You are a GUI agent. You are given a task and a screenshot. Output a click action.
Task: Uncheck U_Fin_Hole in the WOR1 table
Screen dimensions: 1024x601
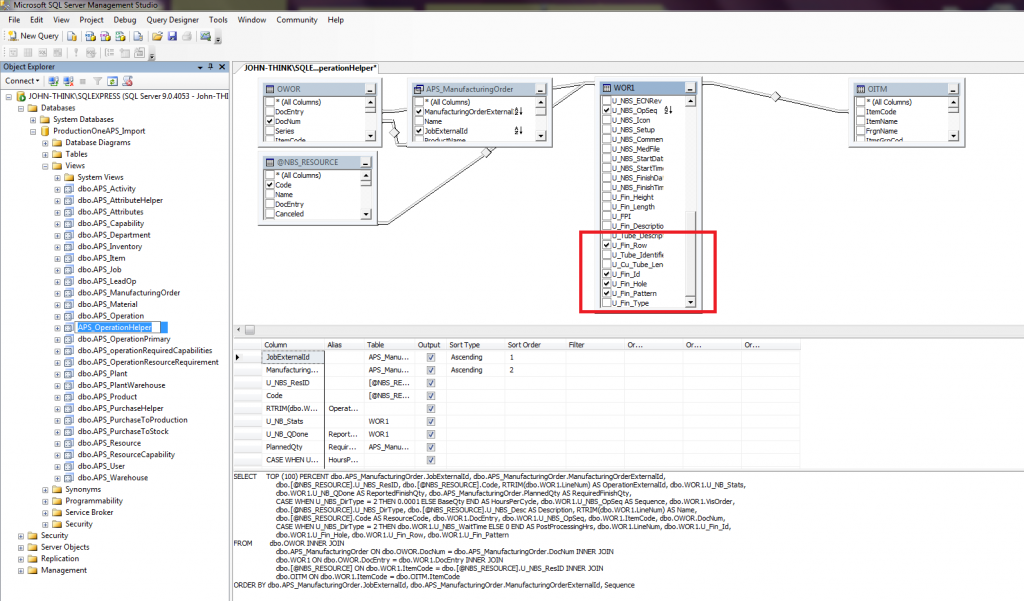606,284
